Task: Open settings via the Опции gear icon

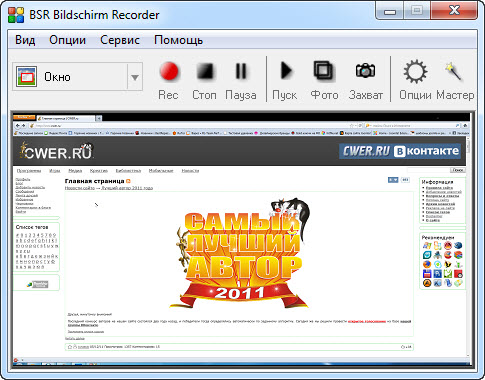Action: click(415, 72)
